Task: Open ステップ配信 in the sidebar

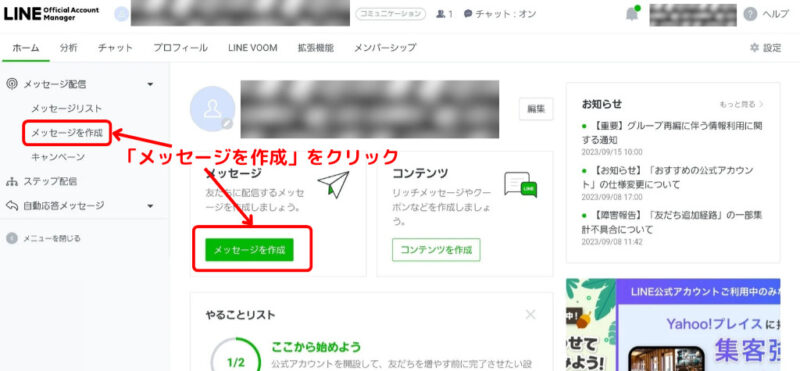Action: (x=50, y=181)
